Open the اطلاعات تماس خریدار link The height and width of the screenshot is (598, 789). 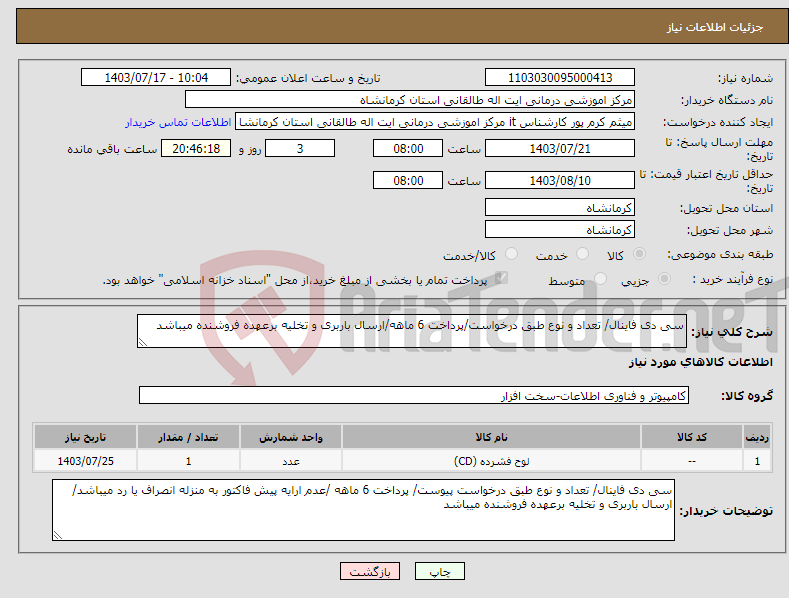[178, 122]
